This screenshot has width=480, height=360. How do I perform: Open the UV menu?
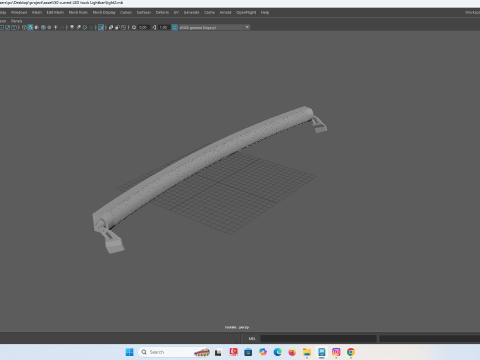pyautogui.click(x=176, y=12)
